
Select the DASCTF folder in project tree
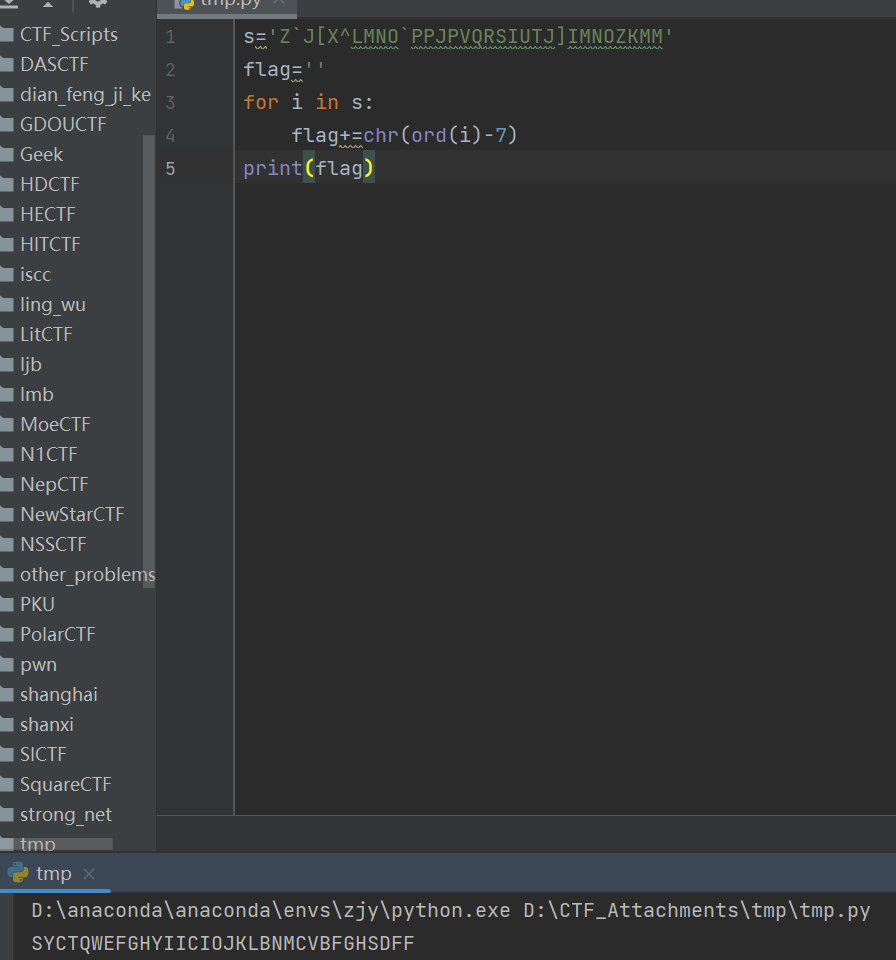54,65
